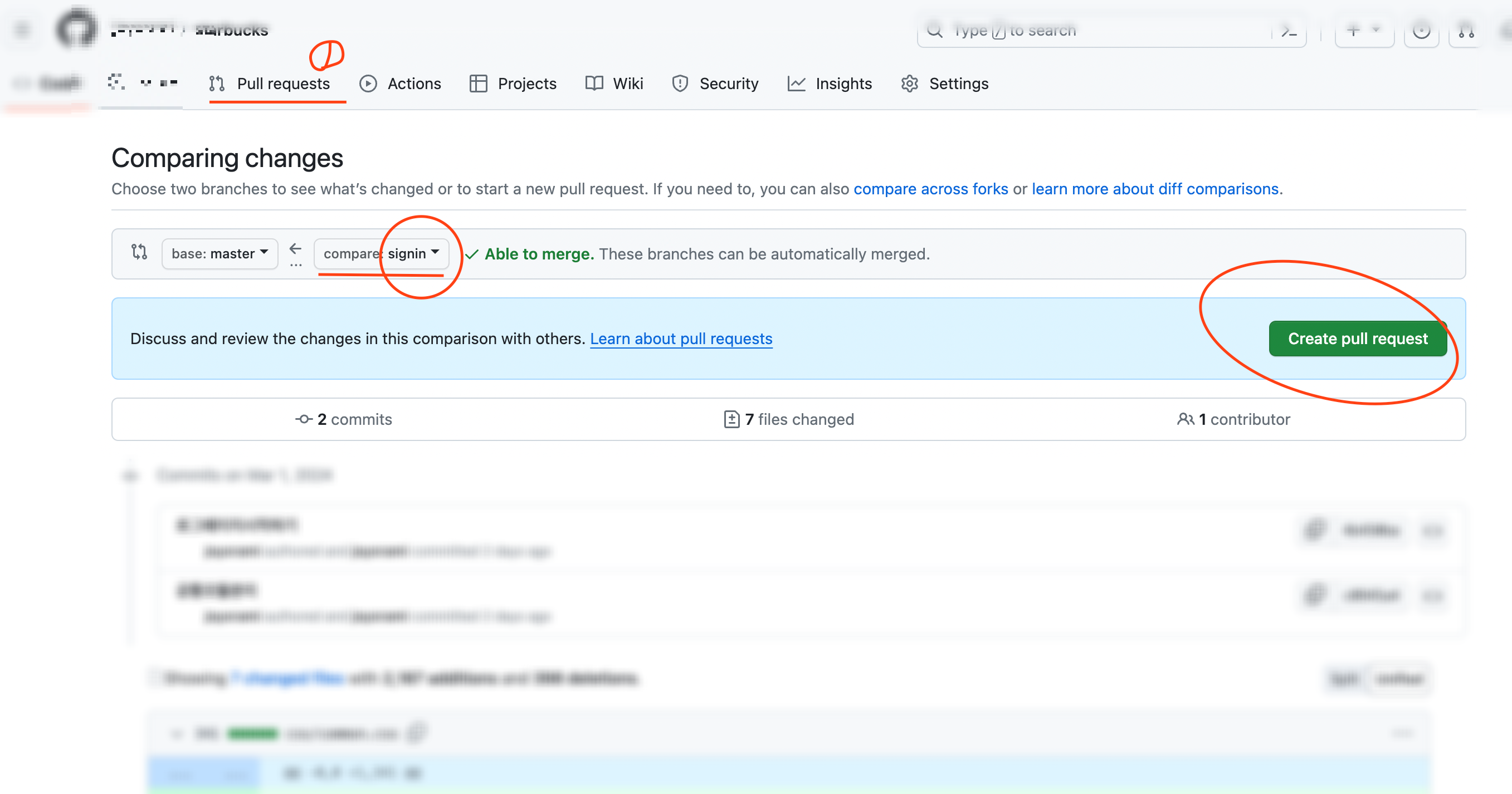Click the GitHub Octocat logo
Viewport: 1512px width, 794px height.
(x=76, y=28)
